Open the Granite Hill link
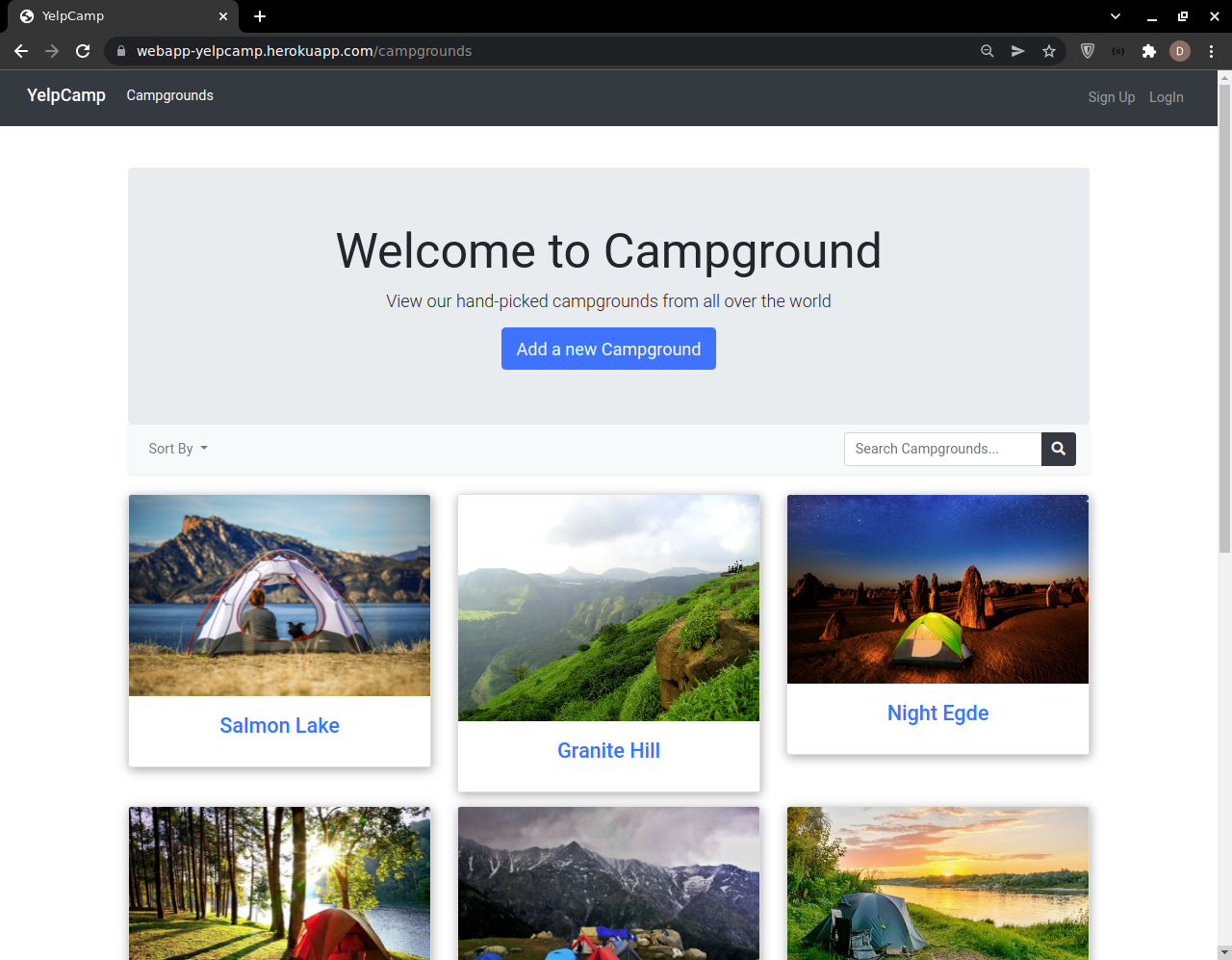The image size is (1232, 960). pyautogui.click(x=608, y=751)
